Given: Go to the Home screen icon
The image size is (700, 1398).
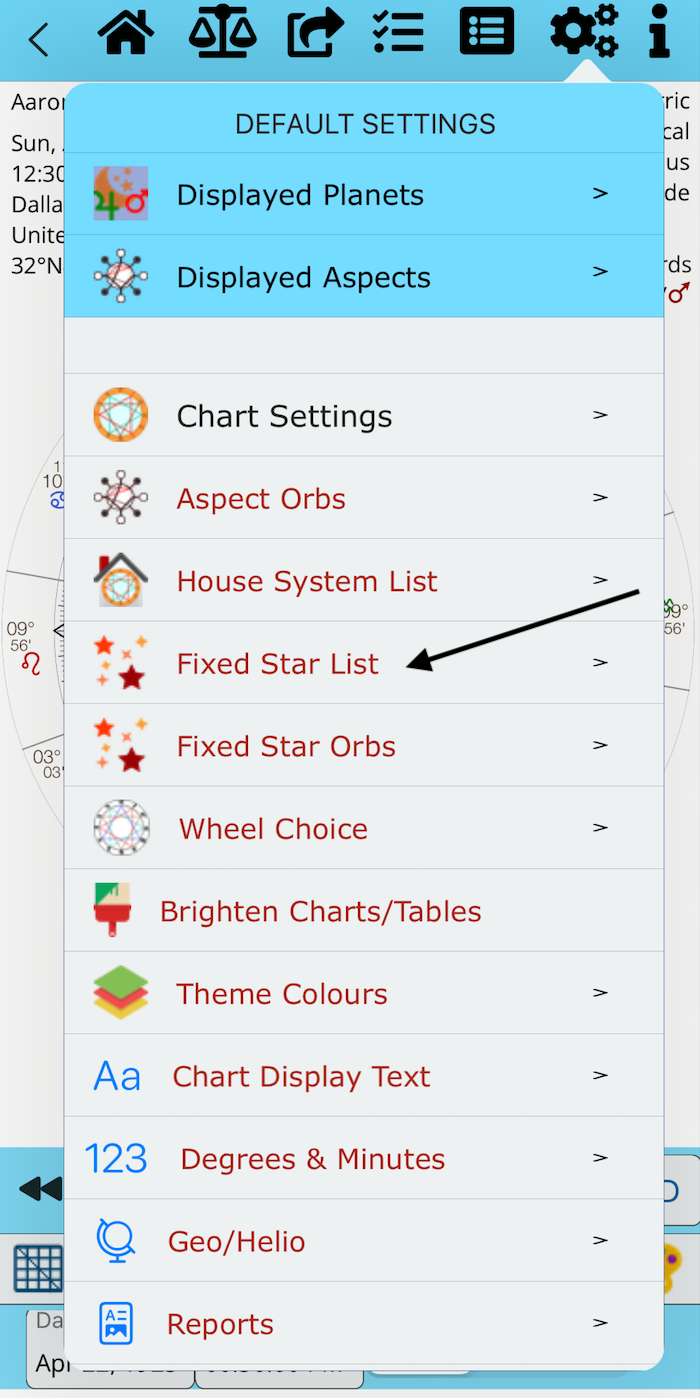Looking at the screenshot, I should click(126, 32).
